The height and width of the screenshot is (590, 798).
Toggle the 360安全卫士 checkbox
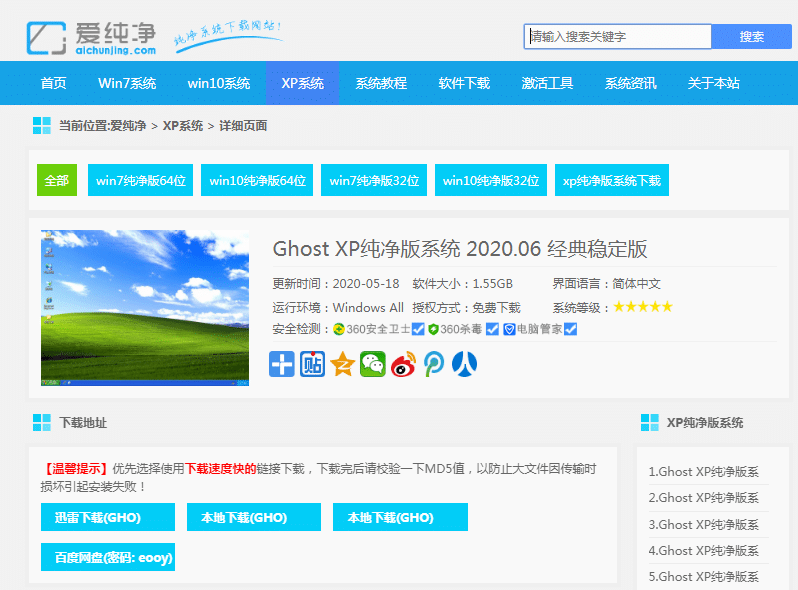pyautogui.click(x=419, y=329)
